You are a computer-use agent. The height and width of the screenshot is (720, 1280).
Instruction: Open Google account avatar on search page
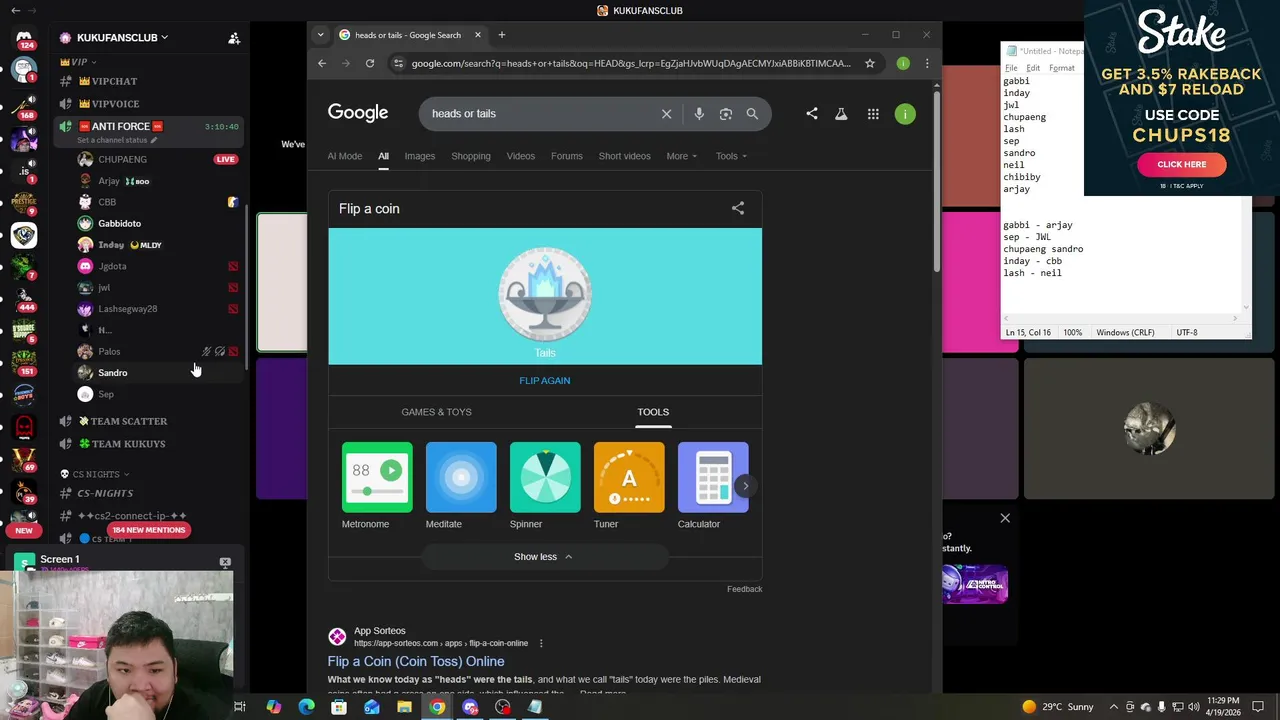click(x=905, y=114)
